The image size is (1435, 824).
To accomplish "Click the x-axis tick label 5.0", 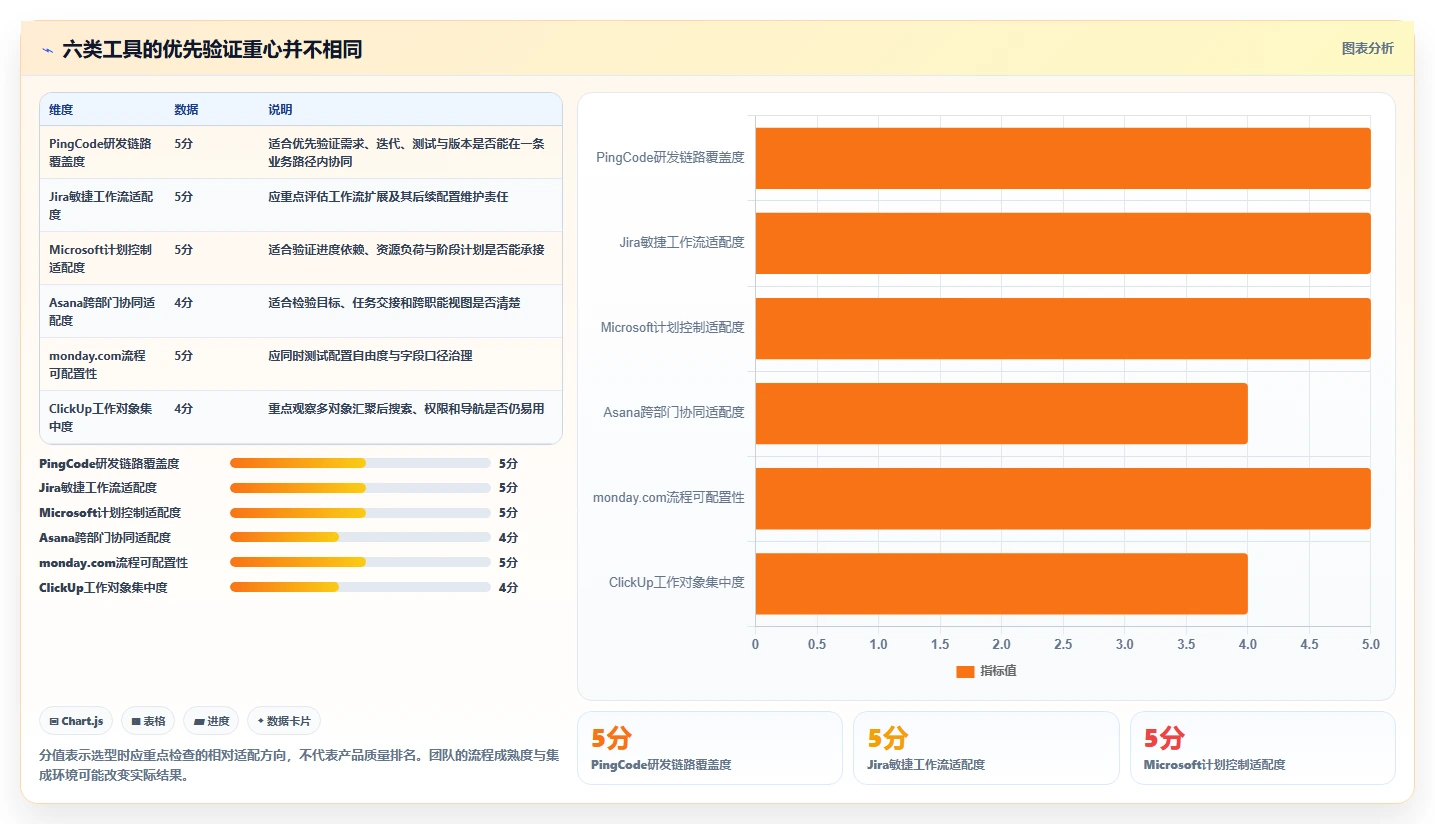I will 1370,645.
